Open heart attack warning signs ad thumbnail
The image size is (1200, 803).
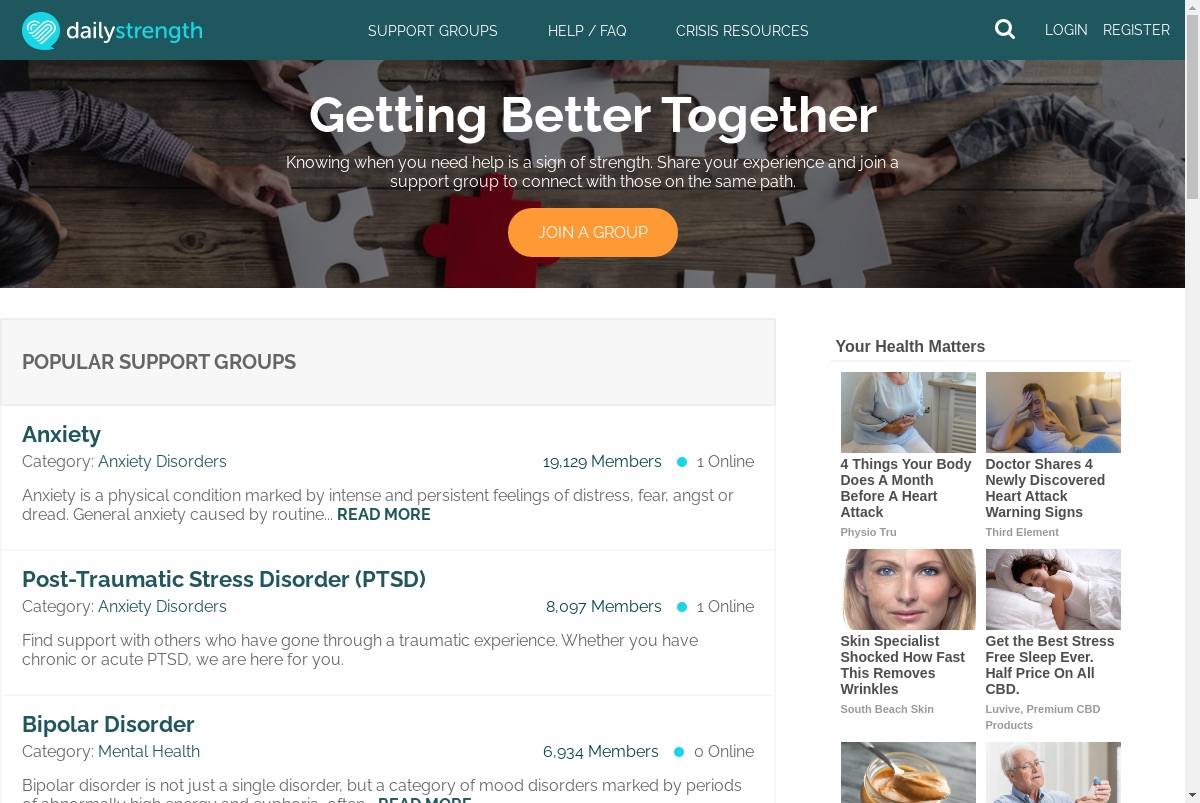(1053, 412)
